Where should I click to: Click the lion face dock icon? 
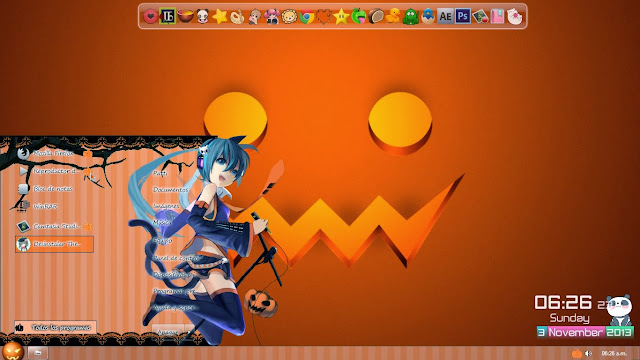tap(289, 17)
